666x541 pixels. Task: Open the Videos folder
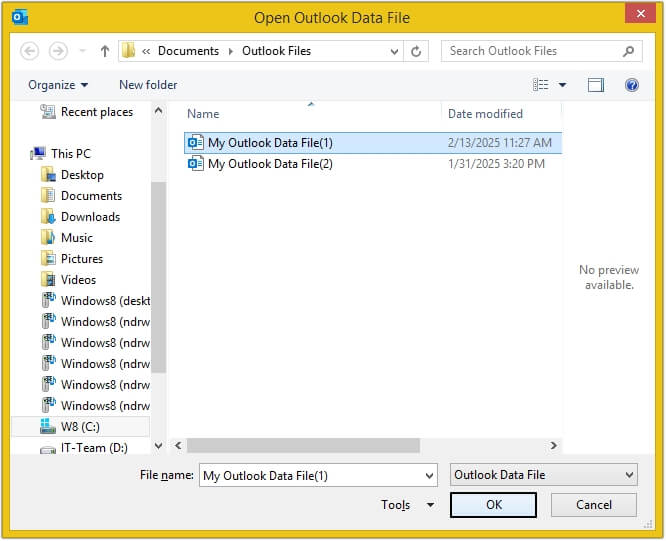click(78, 280)
